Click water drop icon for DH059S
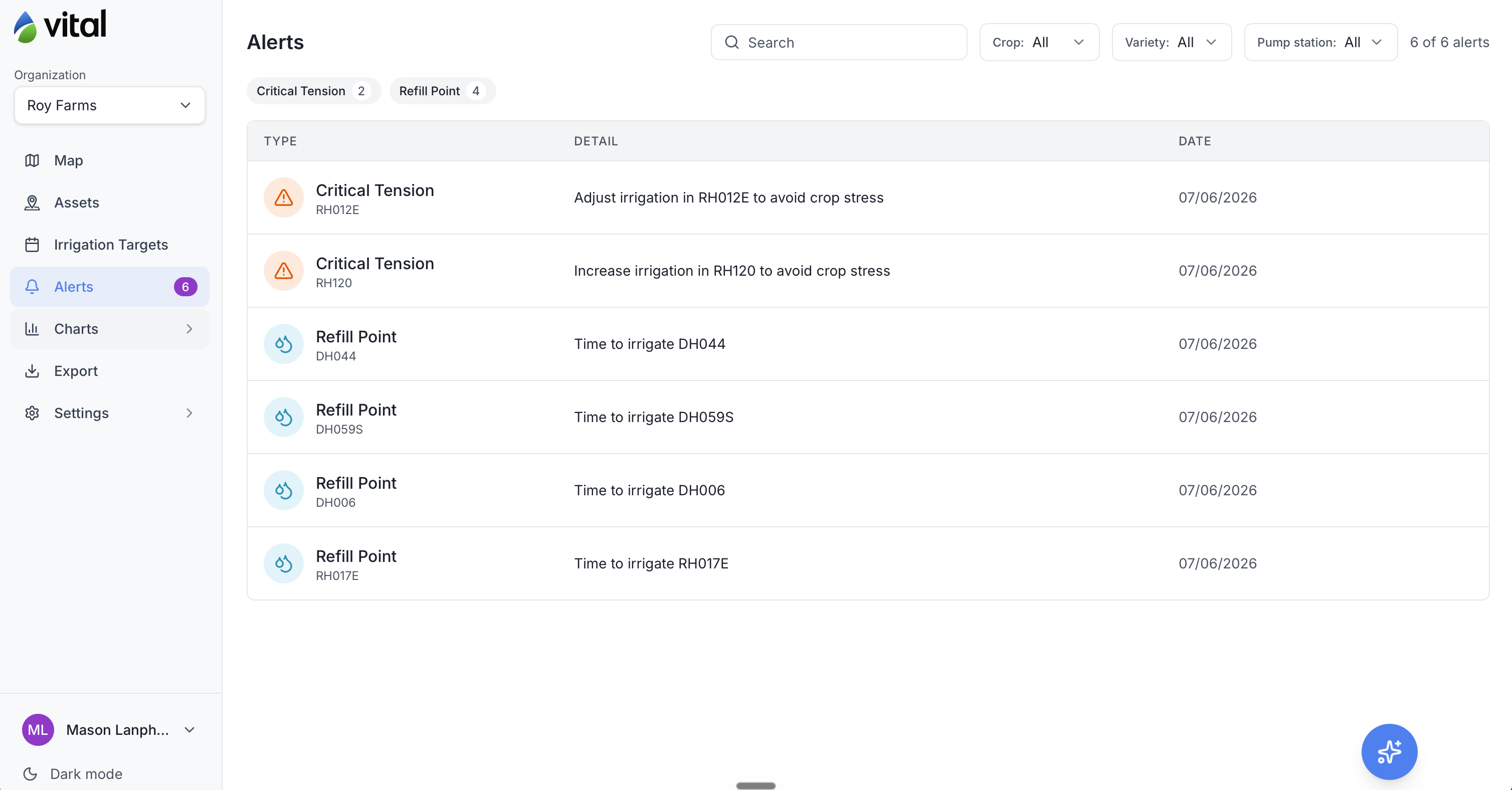The height and width of the screenshot is (790, 1512). click(284, 417)
